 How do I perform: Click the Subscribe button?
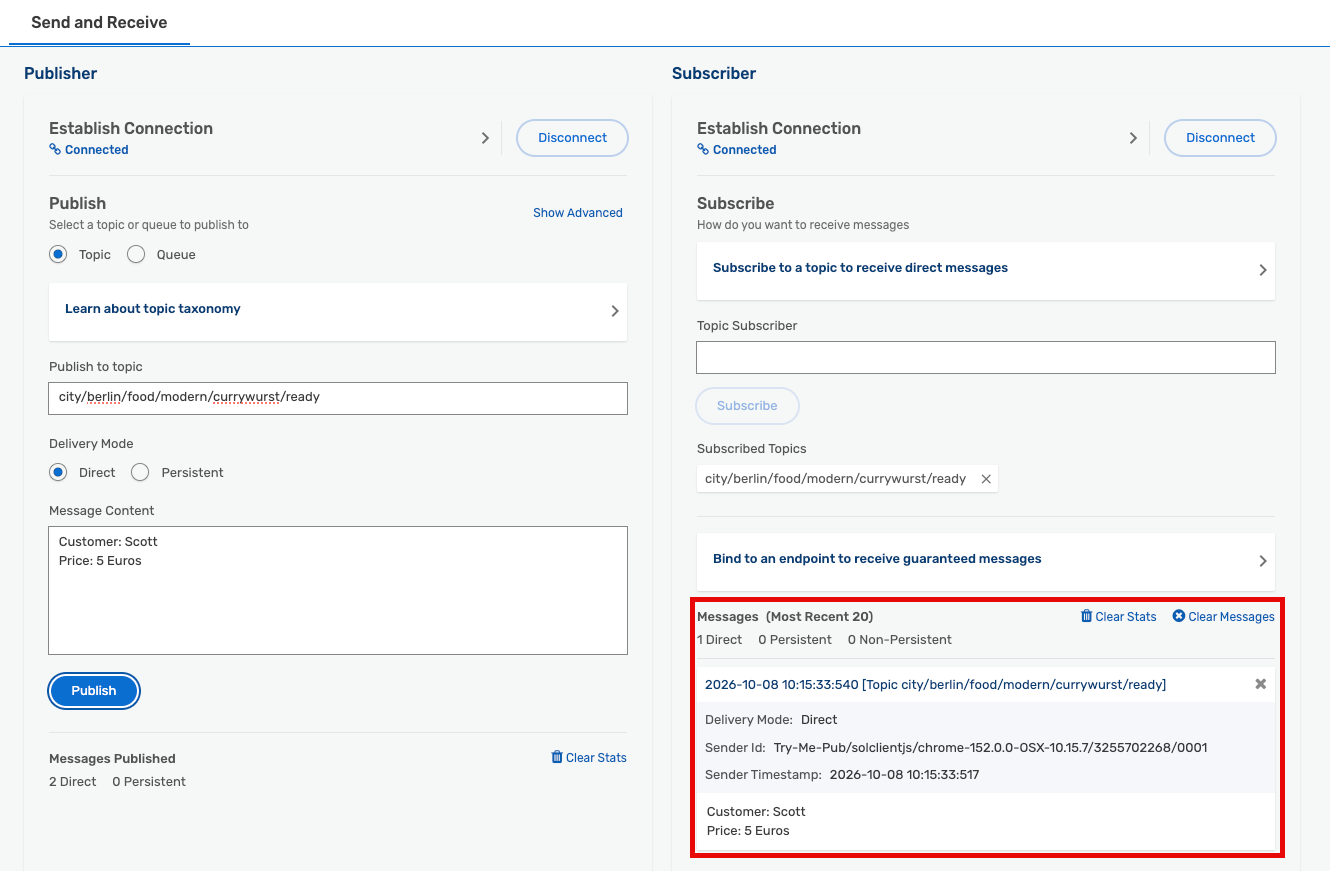pos(747,406)
